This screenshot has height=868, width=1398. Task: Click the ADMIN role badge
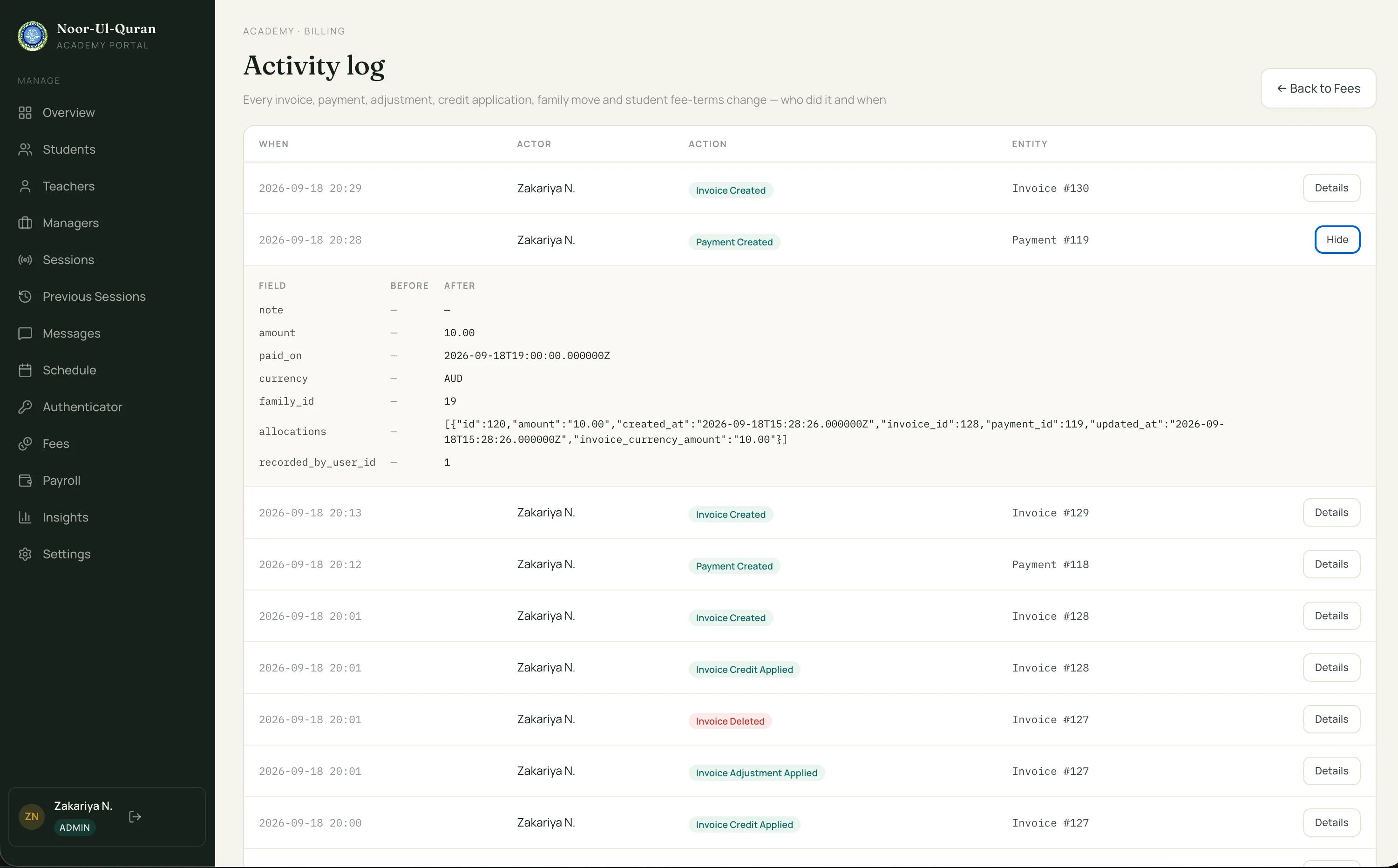click(x=75, y=827)
